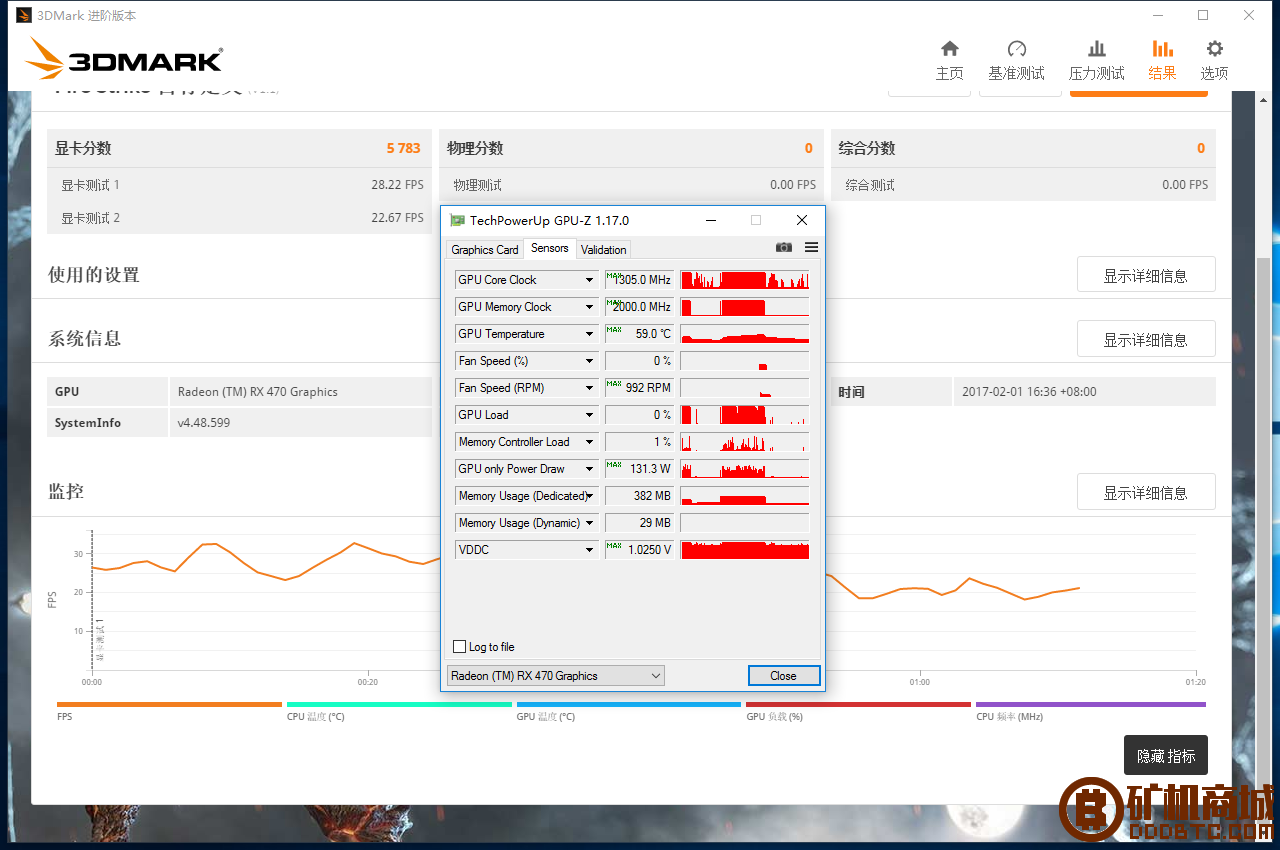Click GPU Core Clock red history graph
1280x850 pixels.
[745, 280]
